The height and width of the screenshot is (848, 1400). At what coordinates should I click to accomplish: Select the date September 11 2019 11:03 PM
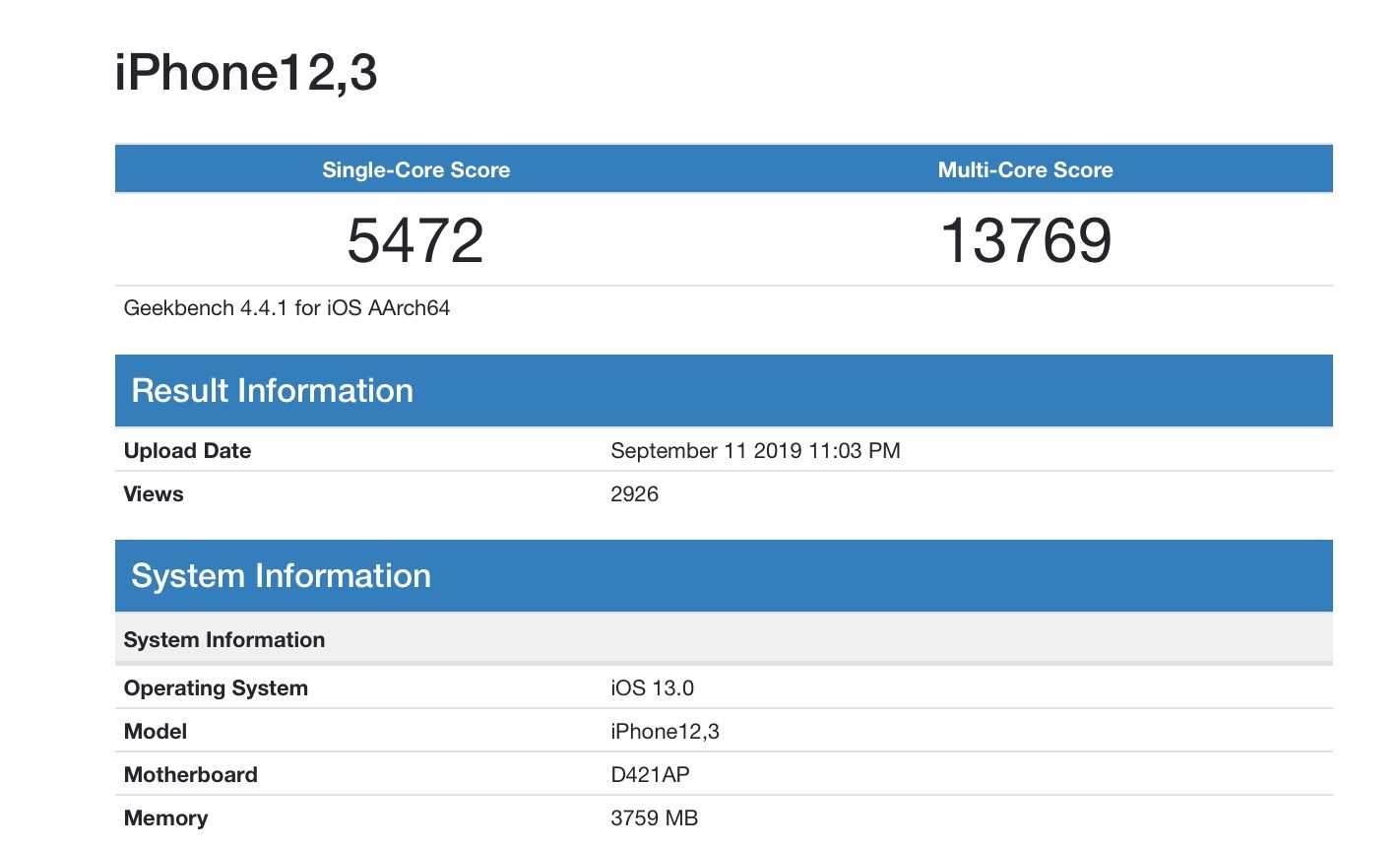(x=755, y=451)
